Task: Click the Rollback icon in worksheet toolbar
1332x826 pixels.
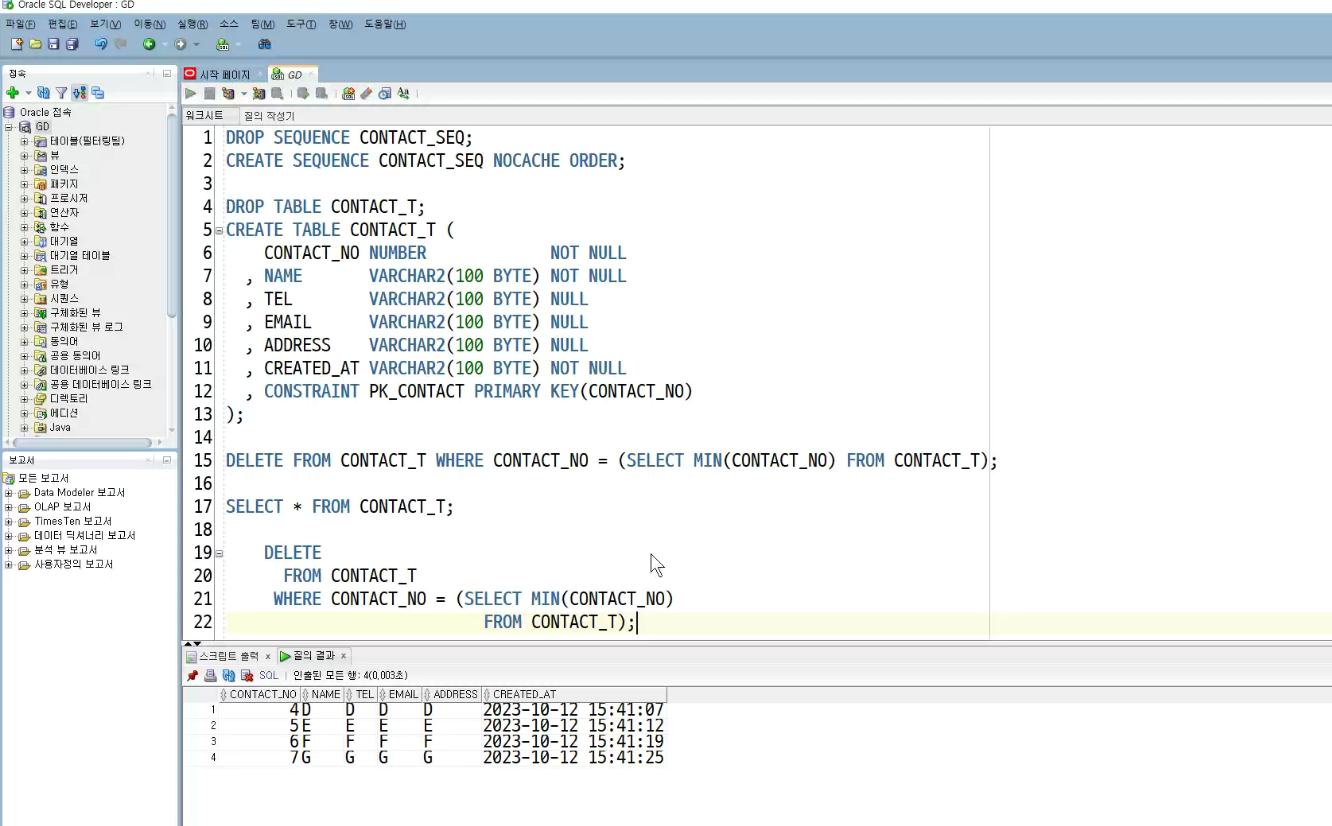Action: coord(321,93)
